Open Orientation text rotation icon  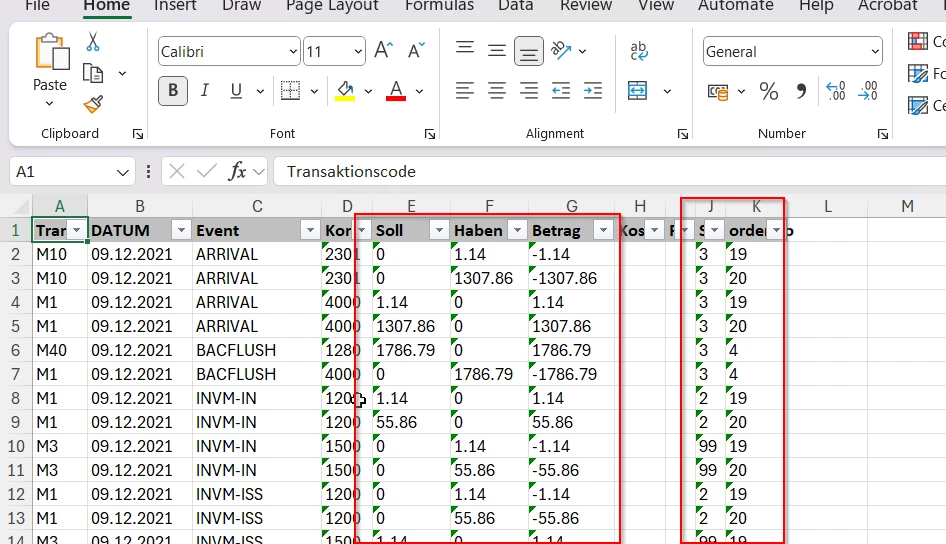[561, 51]
